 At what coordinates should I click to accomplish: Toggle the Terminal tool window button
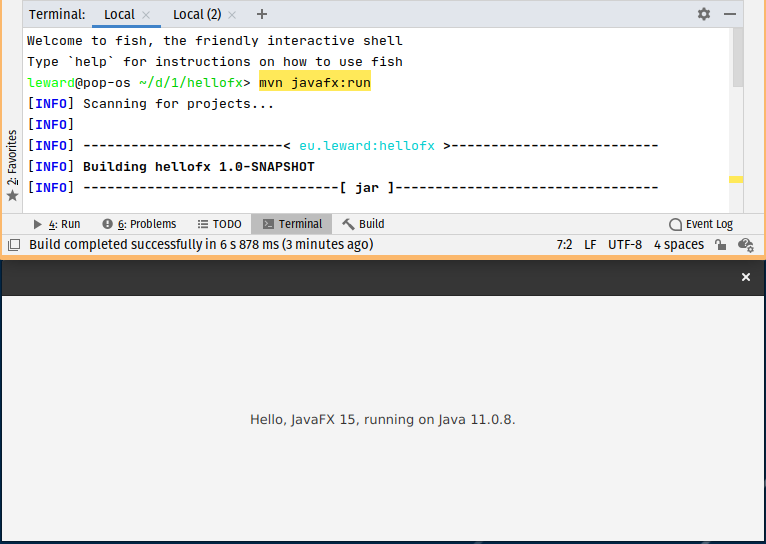(x=292, y=224)
